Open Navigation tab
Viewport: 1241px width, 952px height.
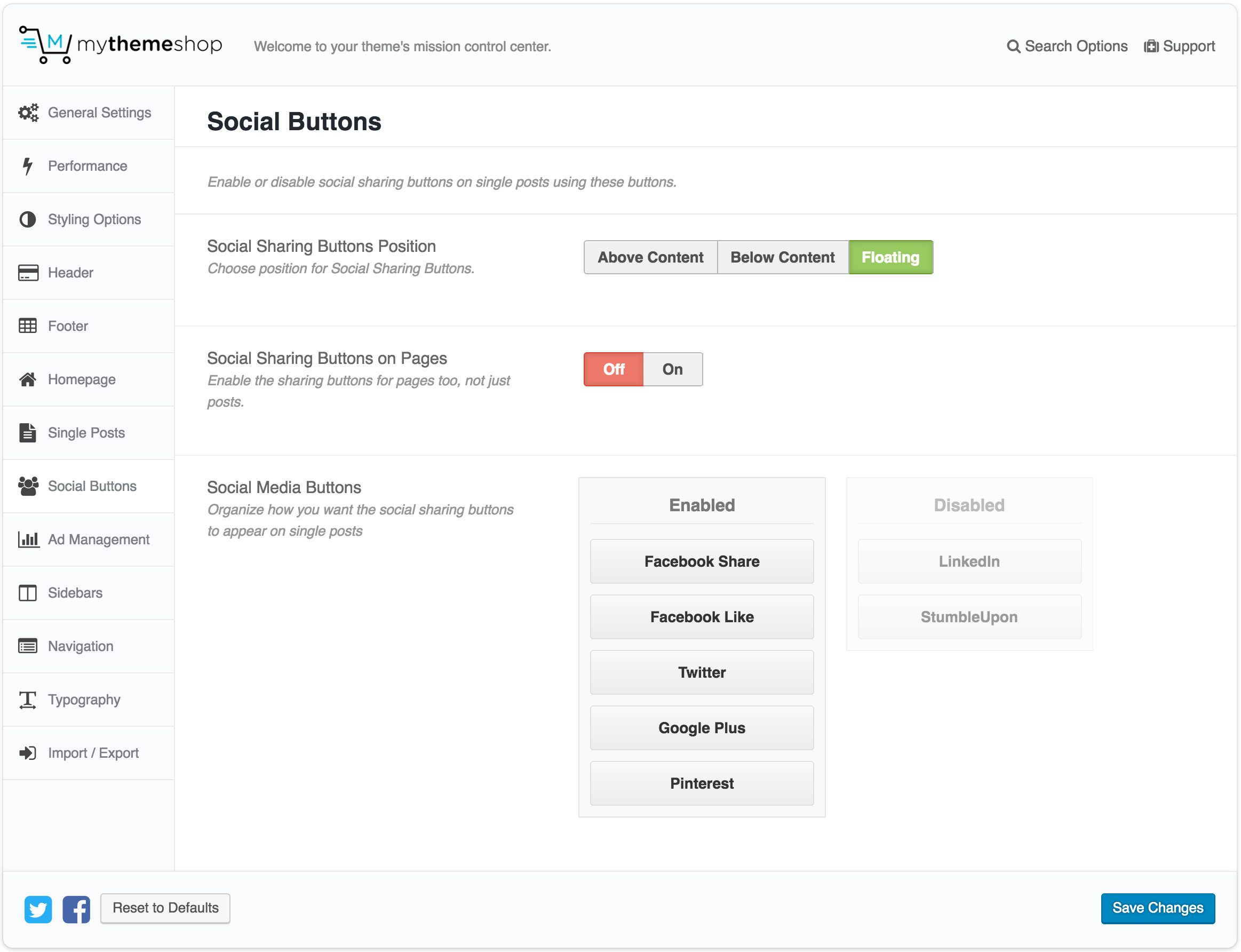tap(89, 646)
